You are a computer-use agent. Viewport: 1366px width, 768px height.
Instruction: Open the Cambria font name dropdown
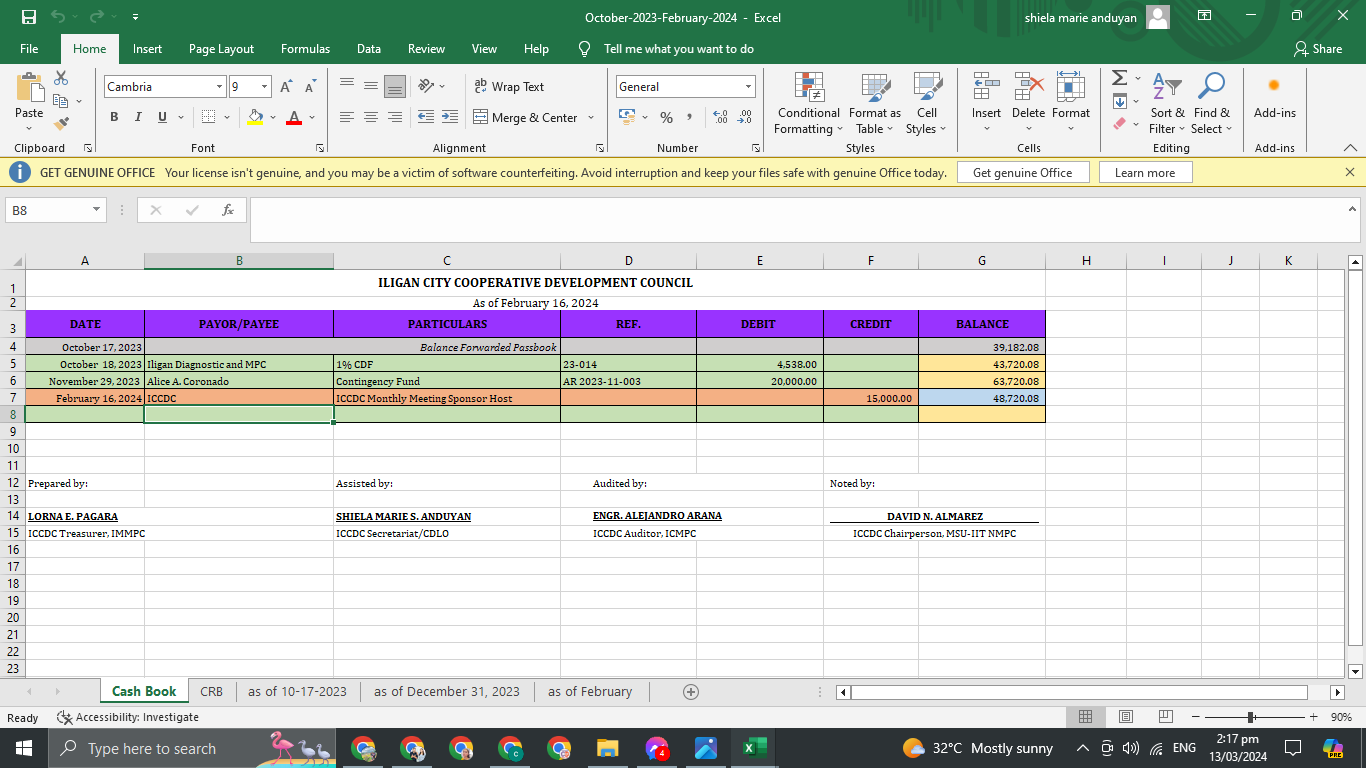pos(220,87)
